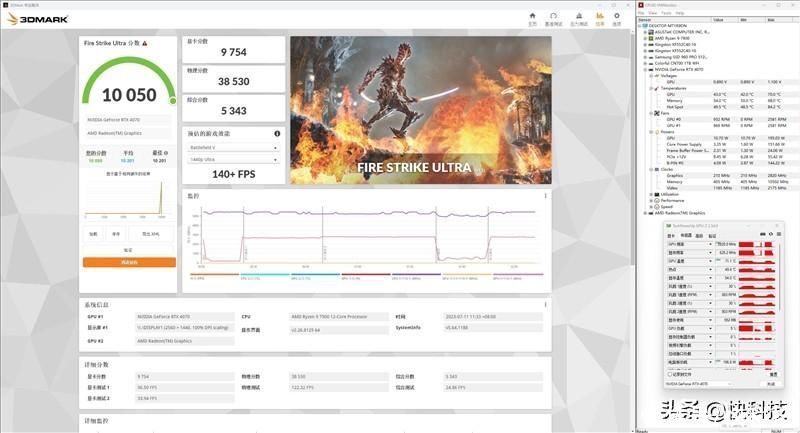Open the NVIDIA GeForce RTX 4070 selector in GPU-Z
The height and width of the screenshot is (433, 800).
(698, 384)
